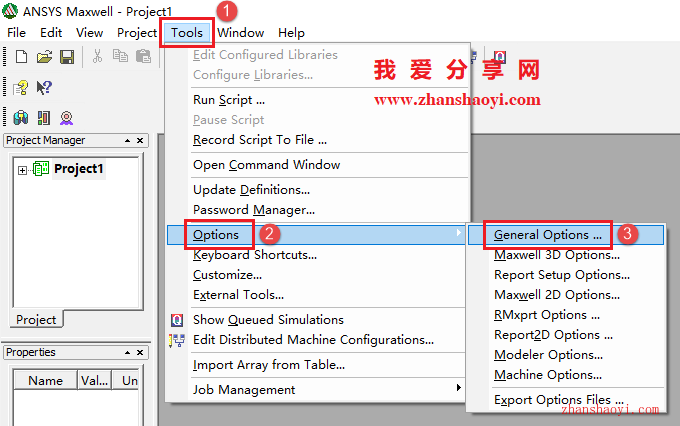Click the Project1 tree node icon

pyautogui.click(x=41, y=168)
